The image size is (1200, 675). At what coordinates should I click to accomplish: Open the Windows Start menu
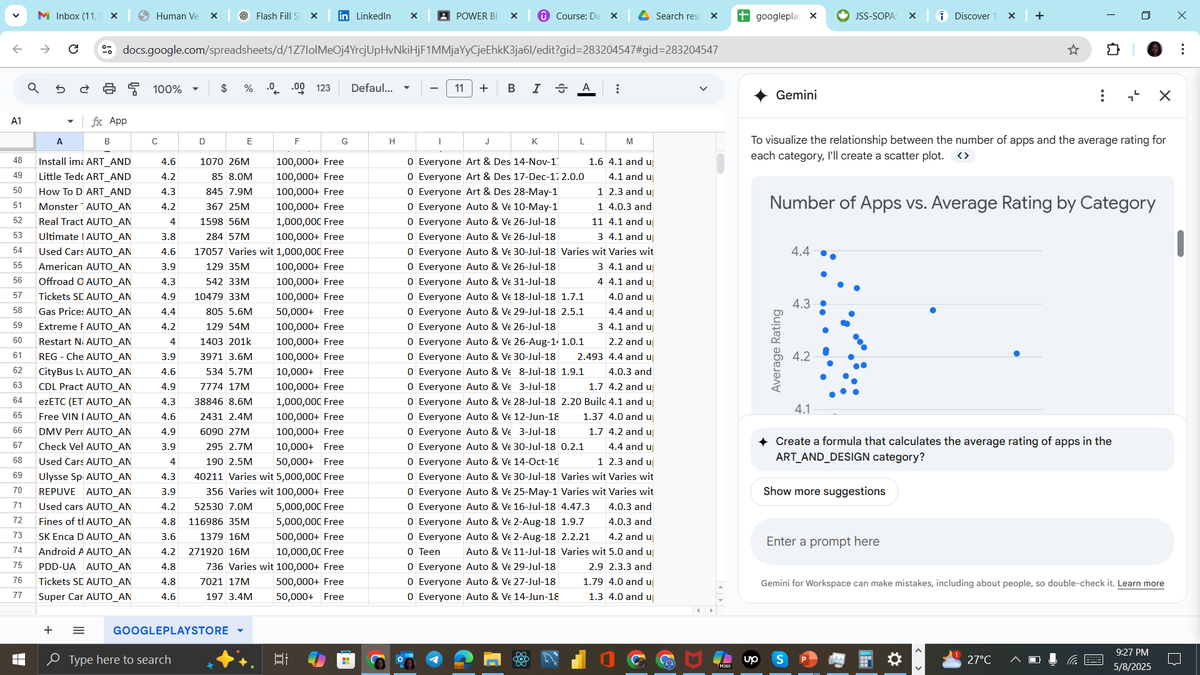click(18, 659)
